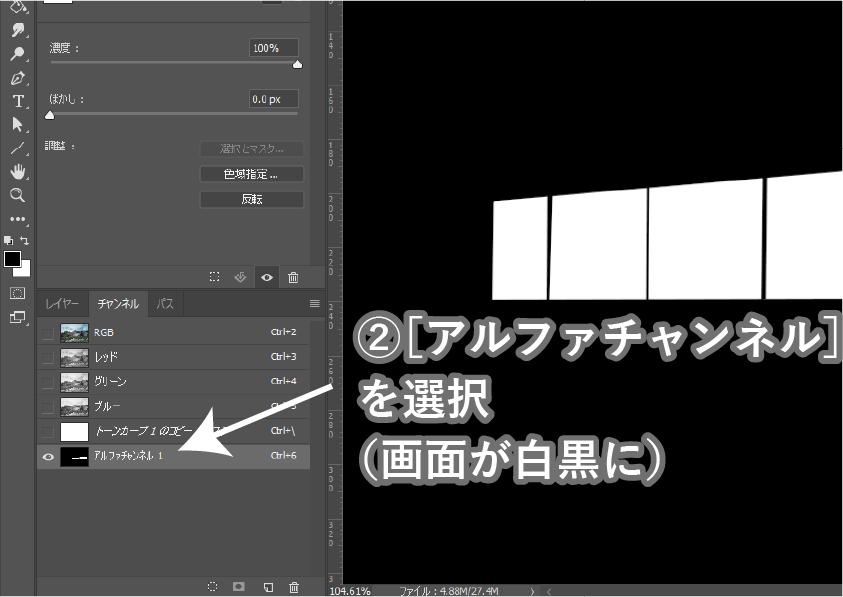Select the Hand tool
Image resolution: width=843 pixels, height=597 pixels.
17,172
